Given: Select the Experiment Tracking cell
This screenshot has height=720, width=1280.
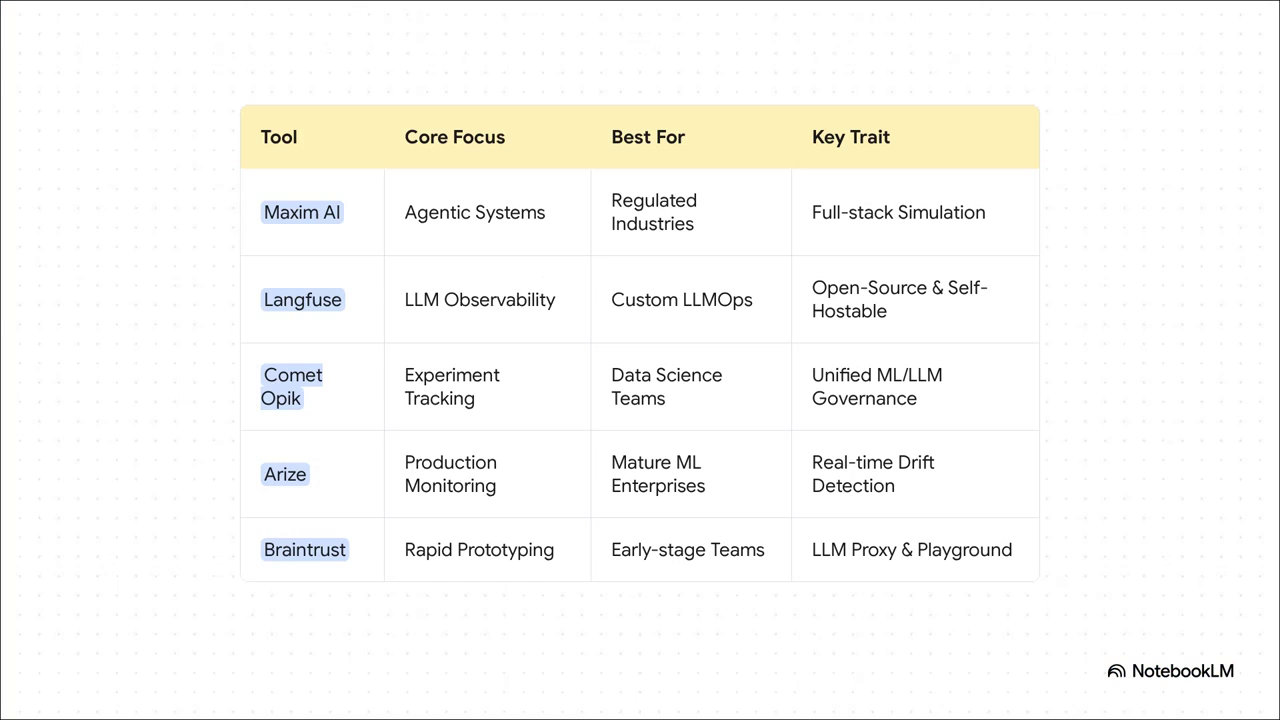Looking at the screenshot, I should coord(452,386).
